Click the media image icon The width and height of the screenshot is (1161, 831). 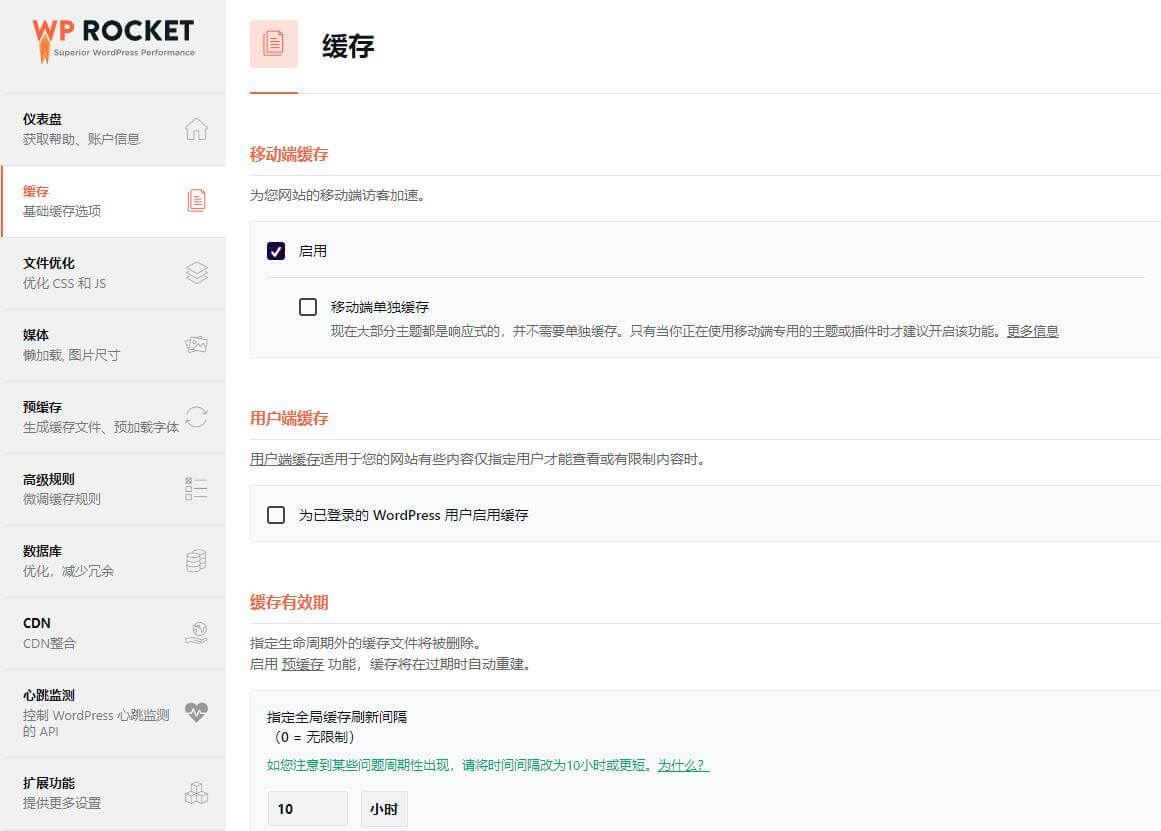(196, 344)
